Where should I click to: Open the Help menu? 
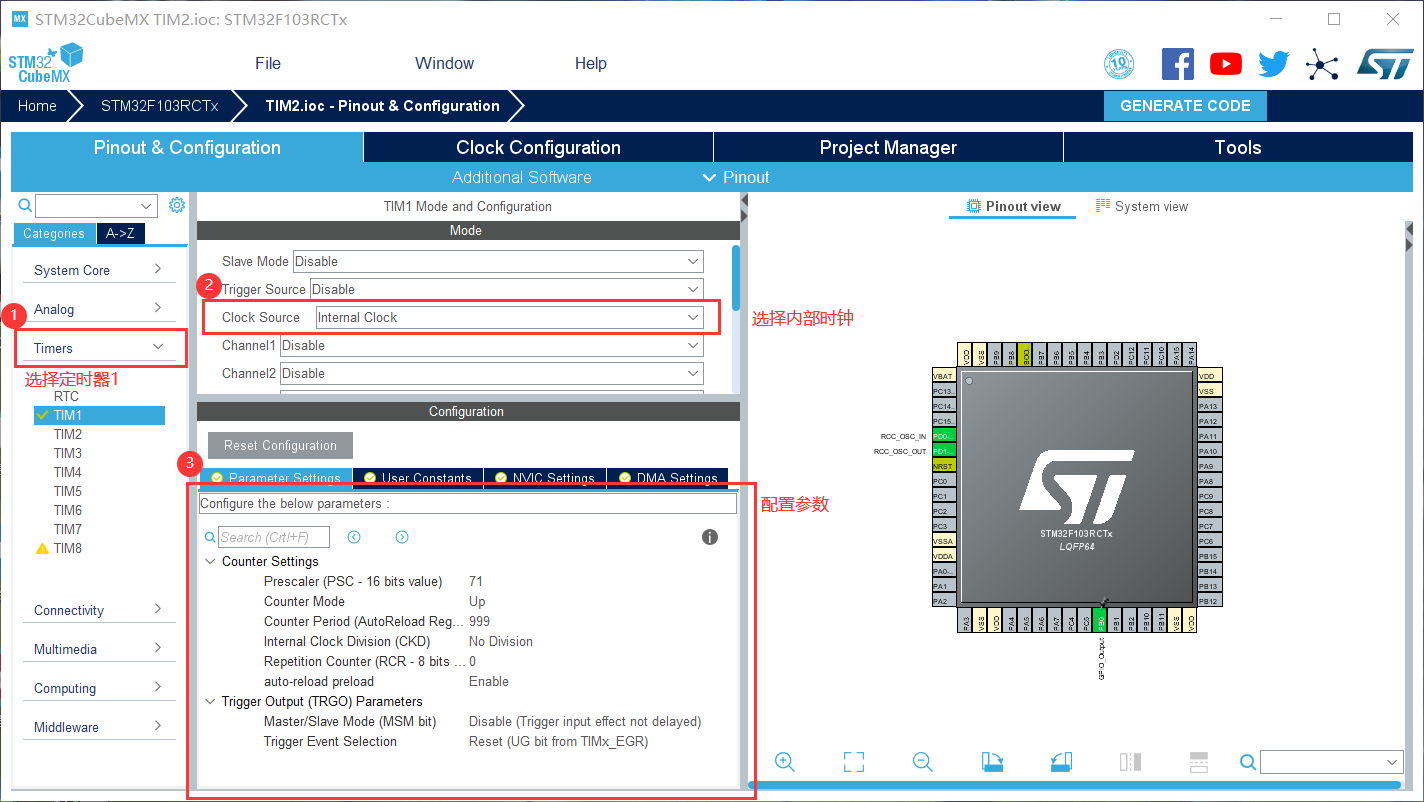(590, 63)
